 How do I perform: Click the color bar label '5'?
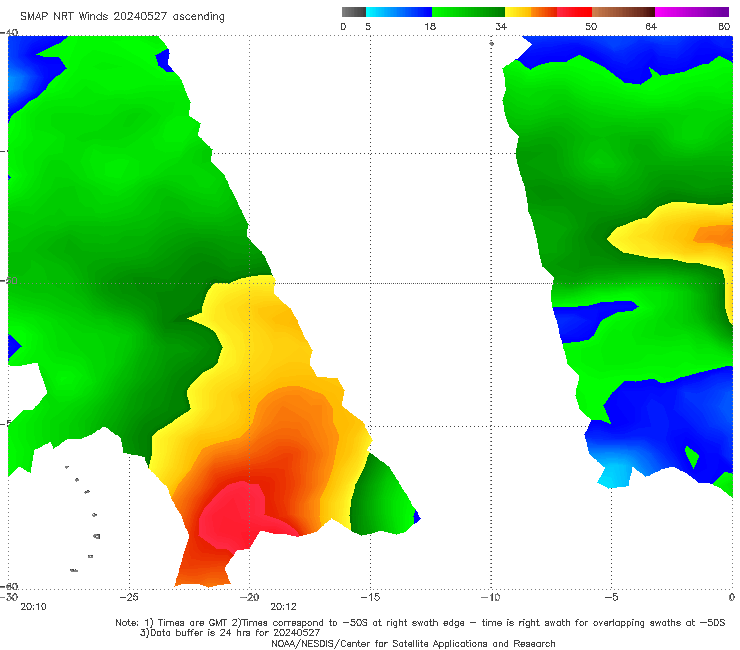tap(368, 26)
